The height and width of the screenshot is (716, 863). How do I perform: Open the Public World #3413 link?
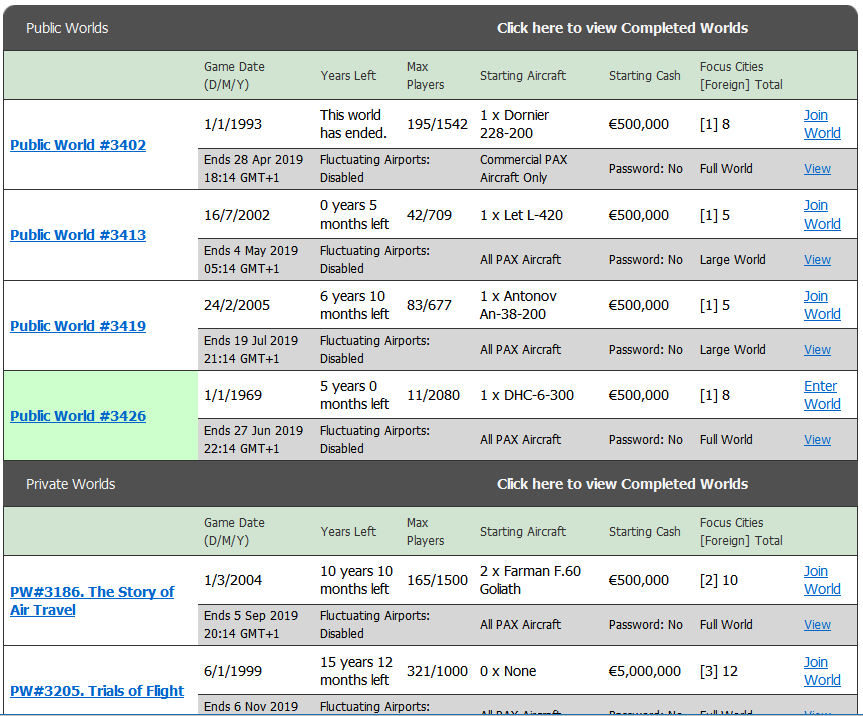coord(78,235)
